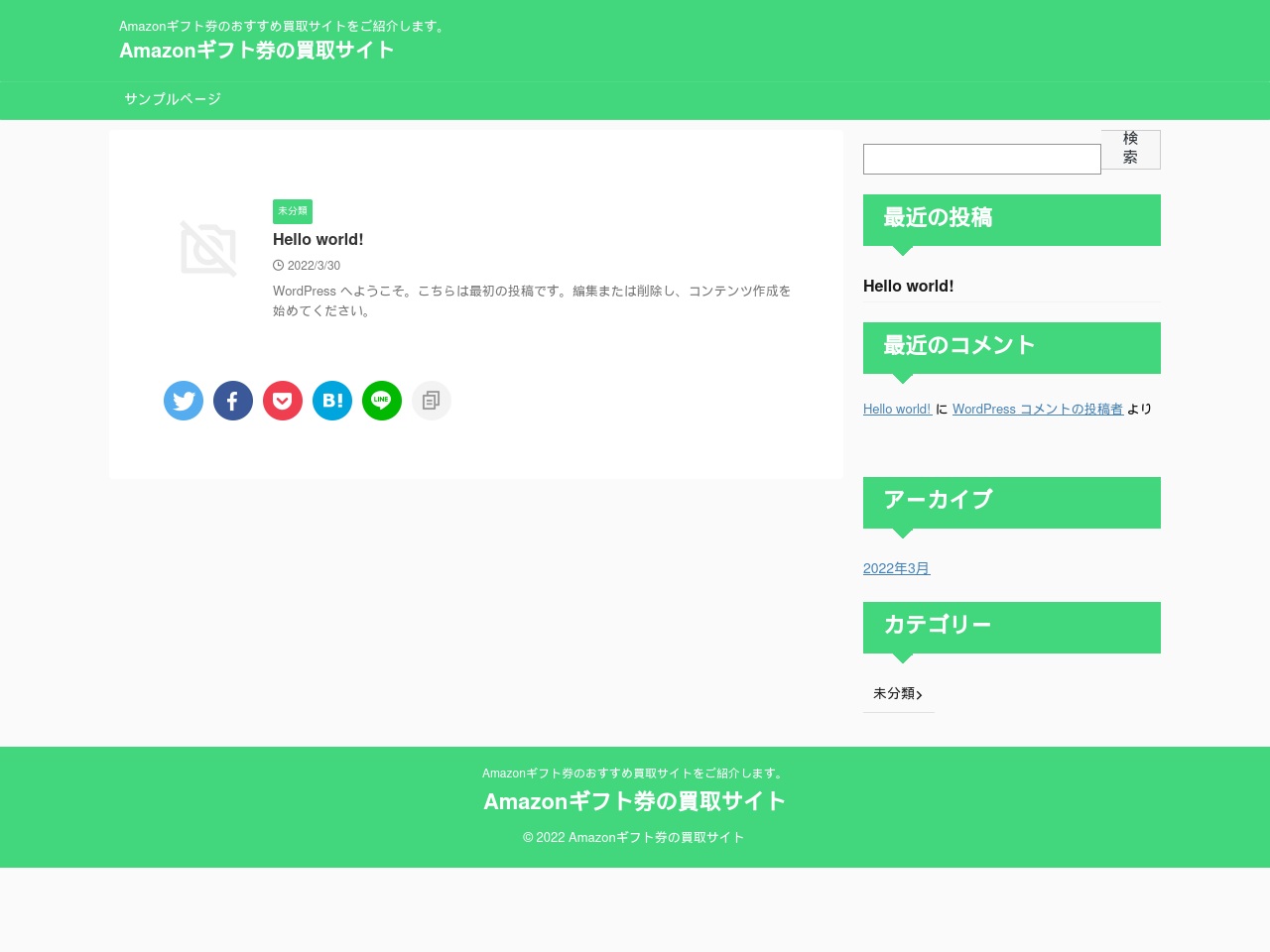Focus the sidebar search input field
This screenshot has height=952, width=1270.
tap(982, 159)
